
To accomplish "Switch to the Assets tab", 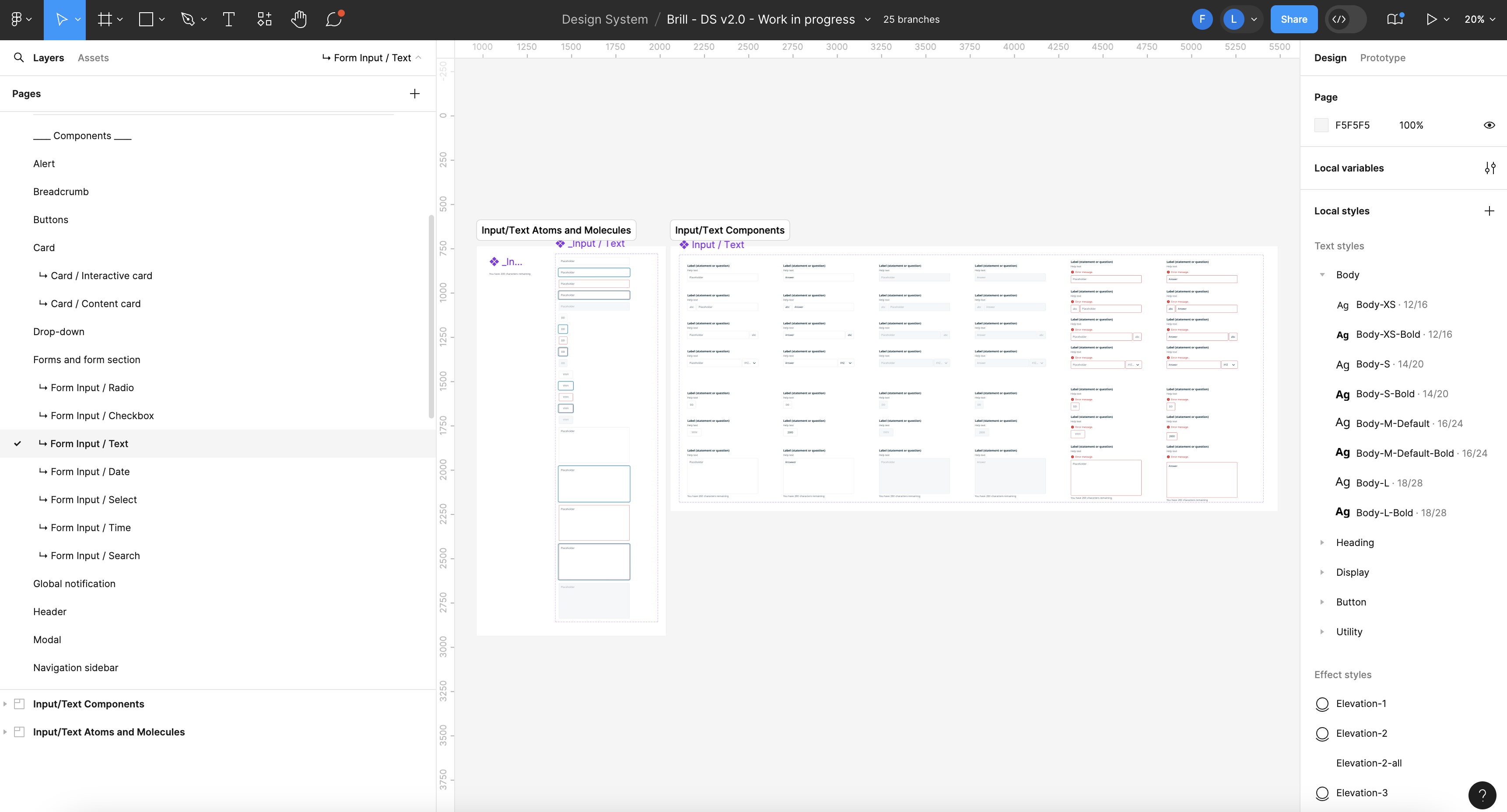I will pos(93,57).
